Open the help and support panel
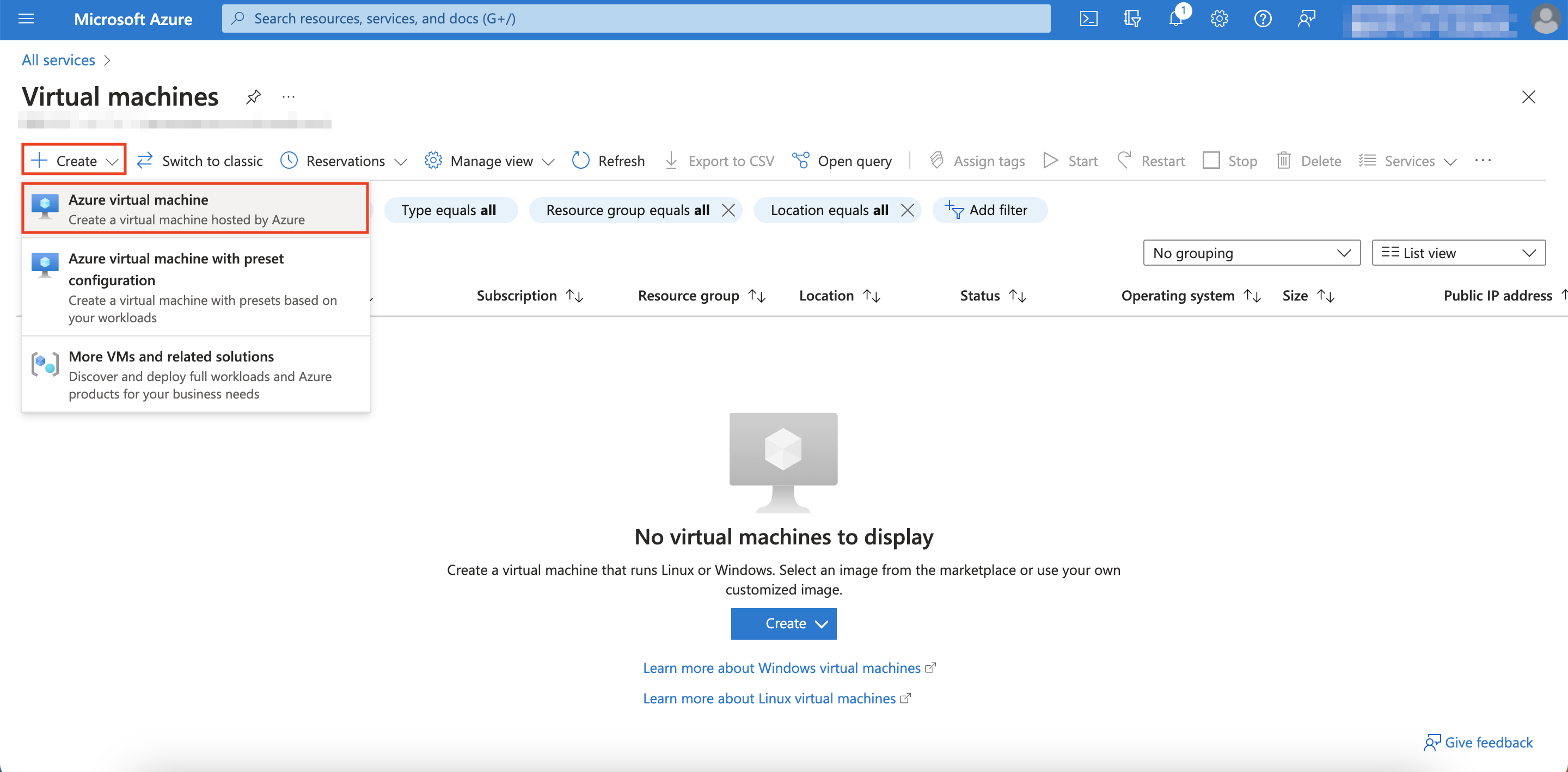 1263,19
